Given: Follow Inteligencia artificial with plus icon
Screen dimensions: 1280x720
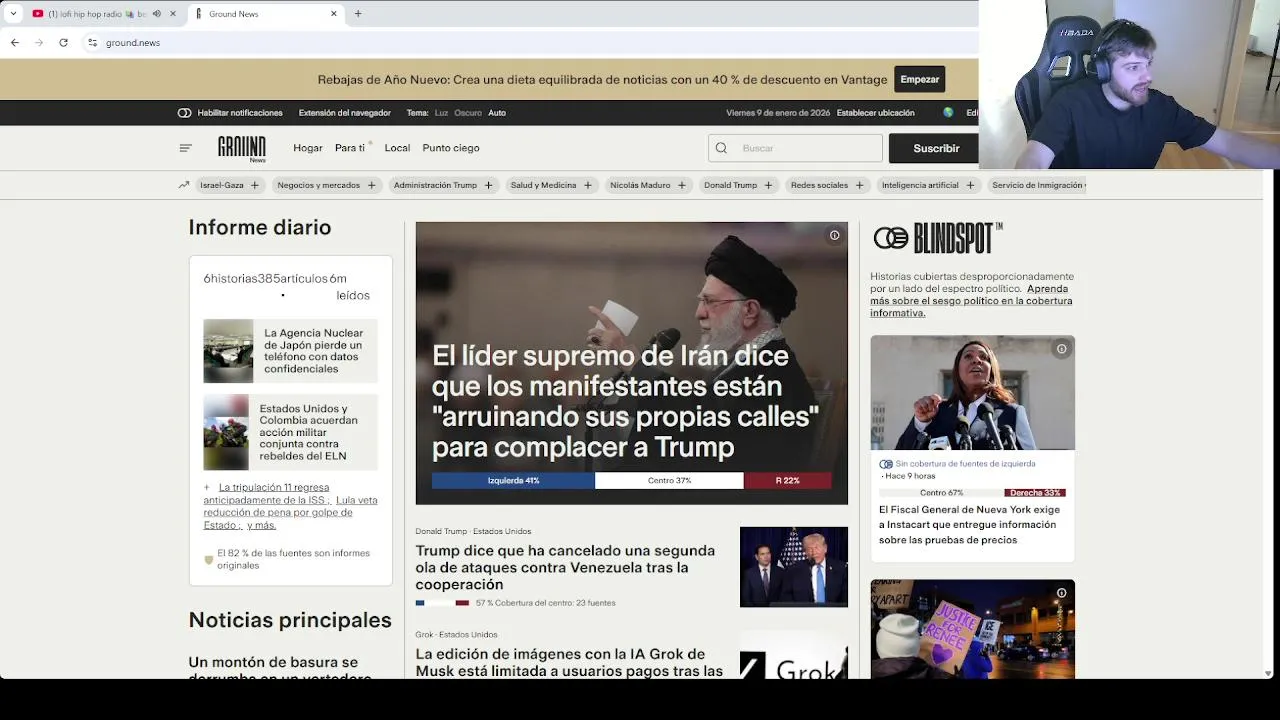Looking at the screenshot, I should (969, 185).
